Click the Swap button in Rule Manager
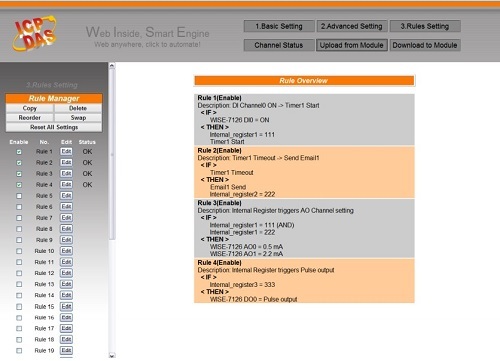Image resolution: width=500 pixels, height=361 pixels. [x=78, y=118]
